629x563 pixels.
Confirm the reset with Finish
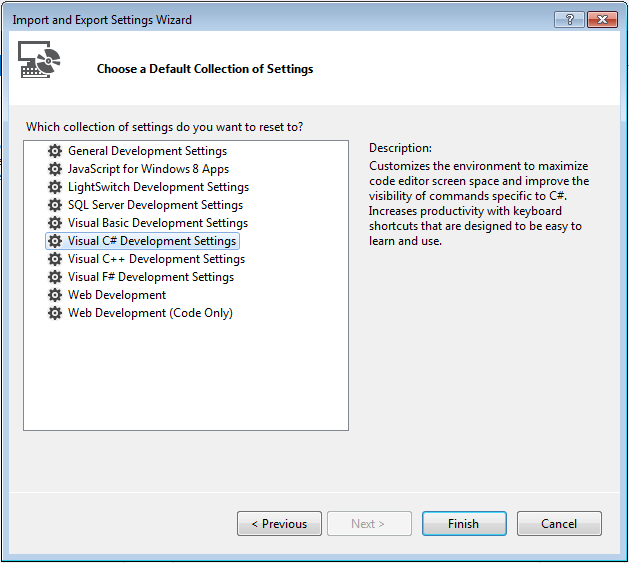pyautogui.click(x=464, y=524)
